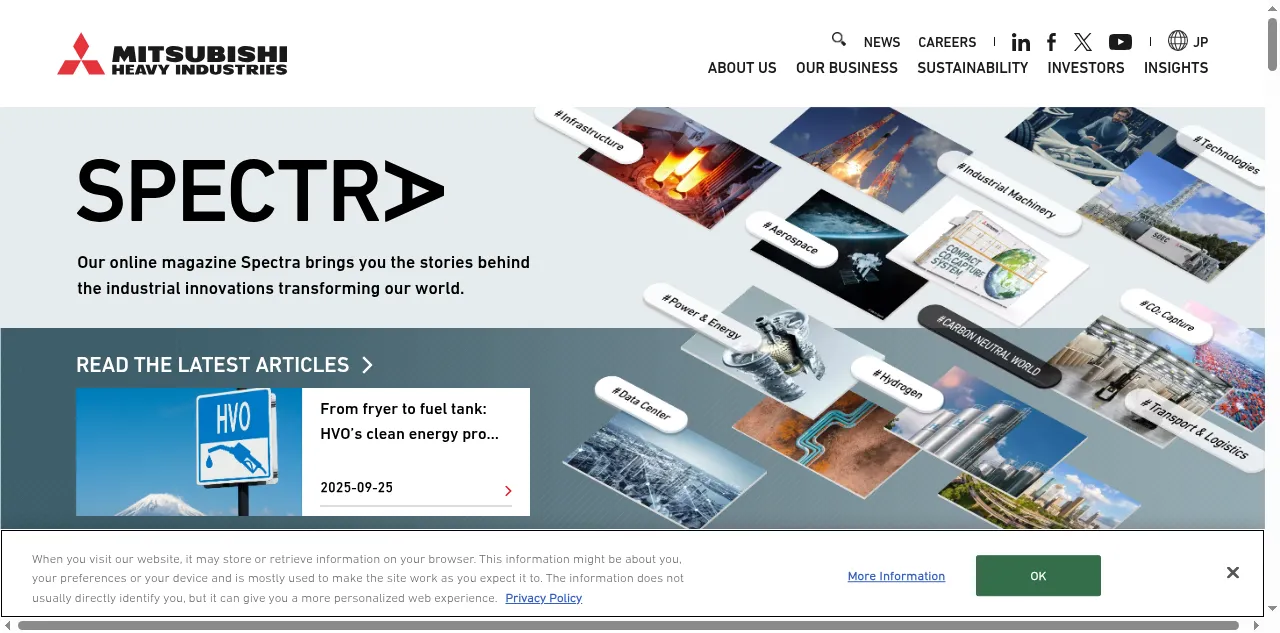
Task: Select the #Infrastructure tag
Action: pyautogui.click(x=591, y=131)
